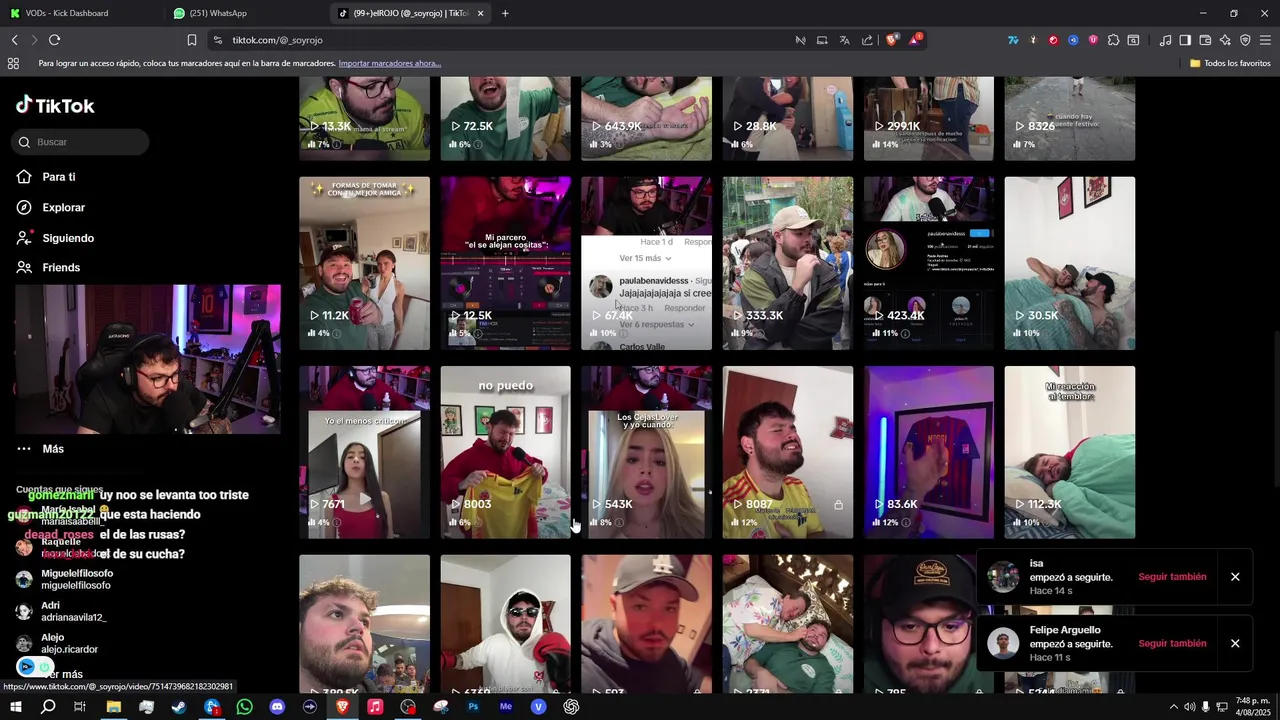Open the 'no puedo' video
The image size is (1280, 720).
click(x=505, y=452)
